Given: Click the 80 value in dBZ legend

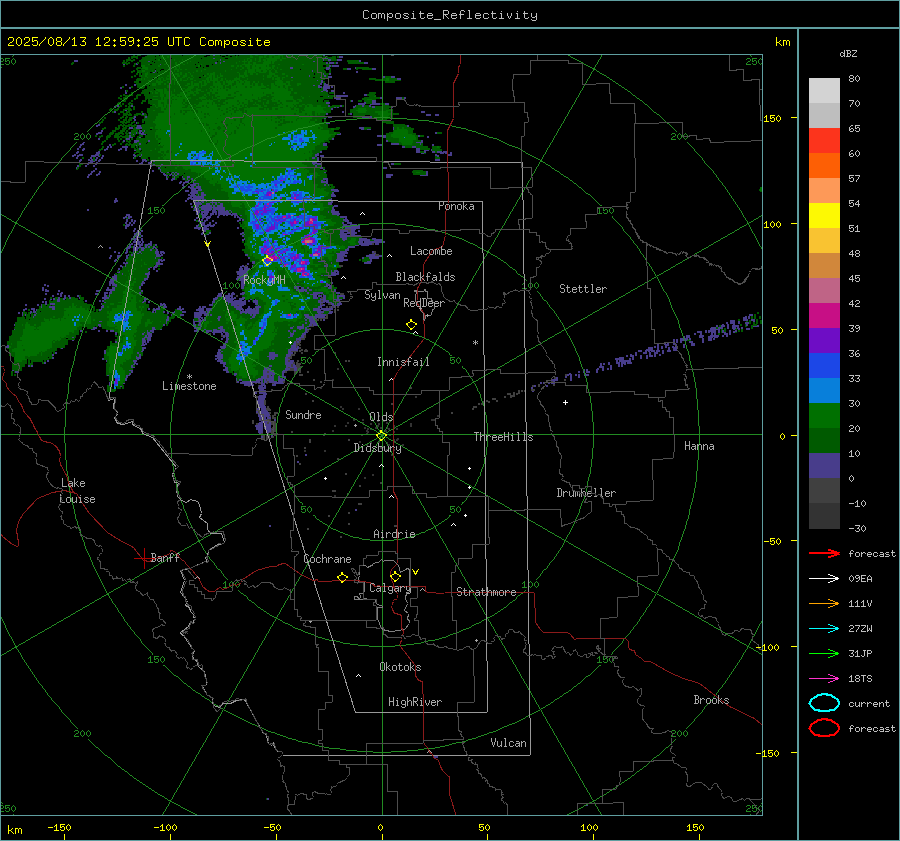Looking at the screenshot, I should pyautogui.click(x=854, y=79).
